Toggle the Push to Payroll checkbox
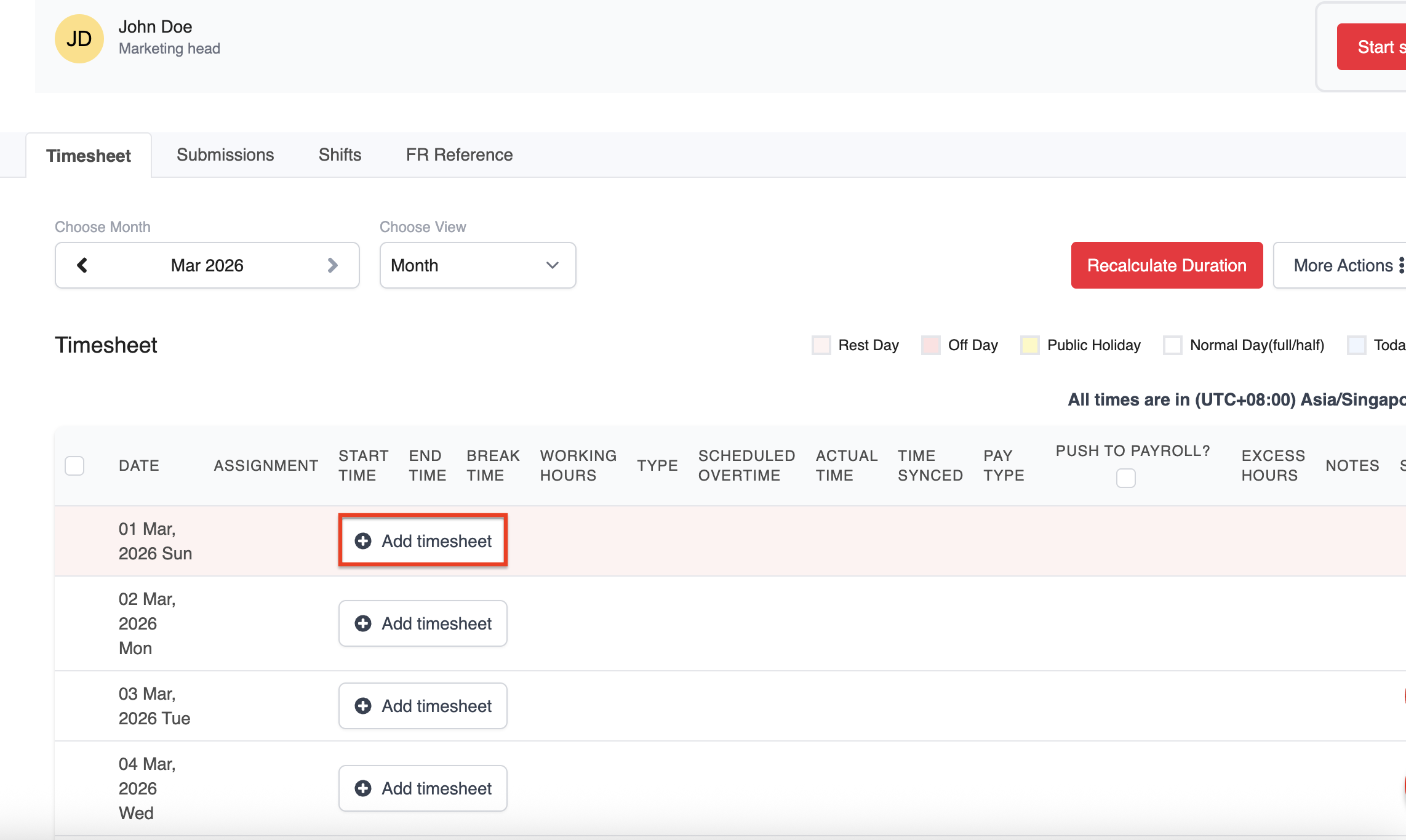This screenshot has height=840, width=1406. pos(1125,478)
